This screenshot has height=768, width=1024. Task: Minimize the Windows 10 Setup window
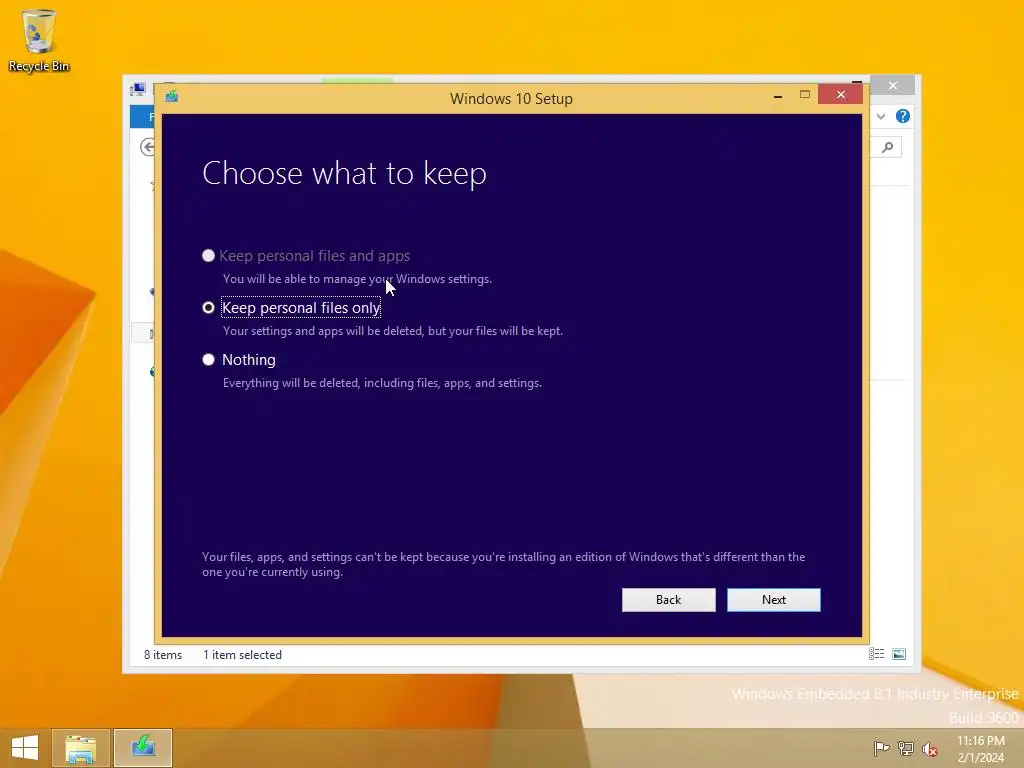coord(778,96)
